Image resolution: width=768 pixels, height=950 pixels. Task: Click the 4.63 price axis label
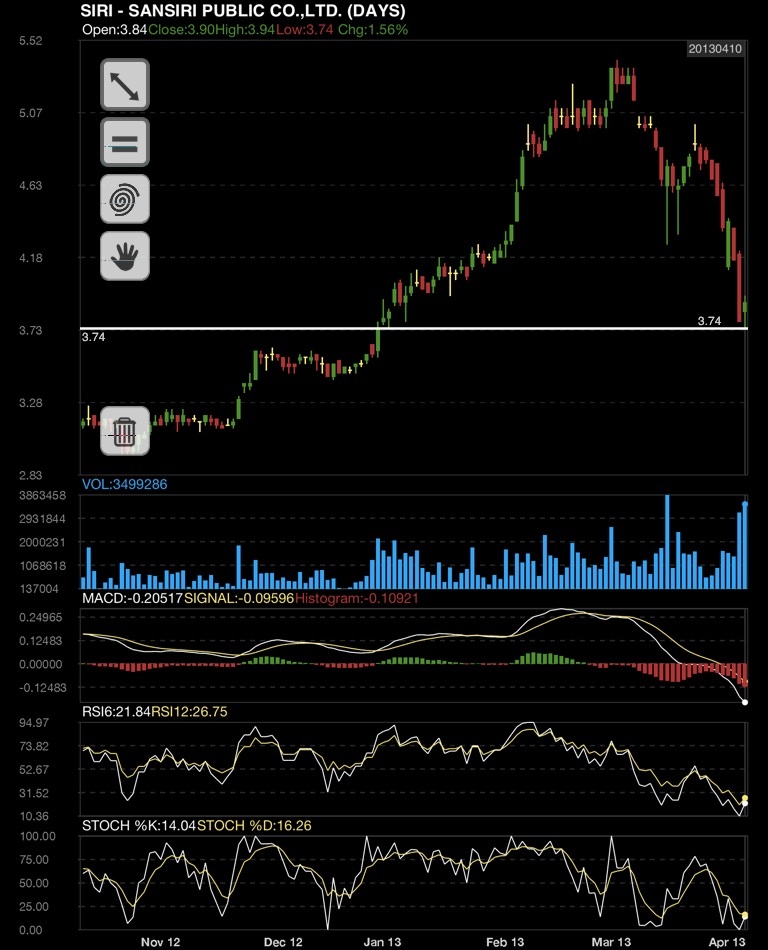(x=31, y=185)
